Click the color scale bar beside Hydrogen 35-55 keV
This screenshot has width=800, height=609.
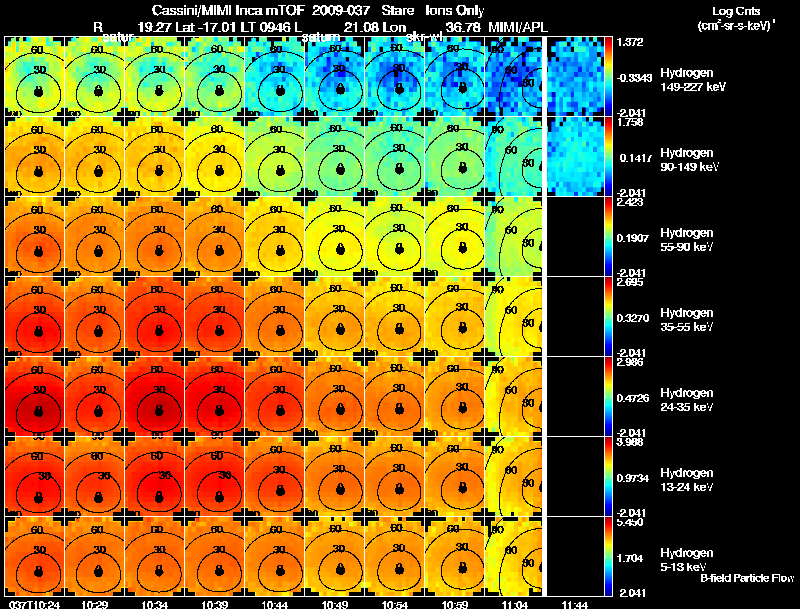coord(608,317)
